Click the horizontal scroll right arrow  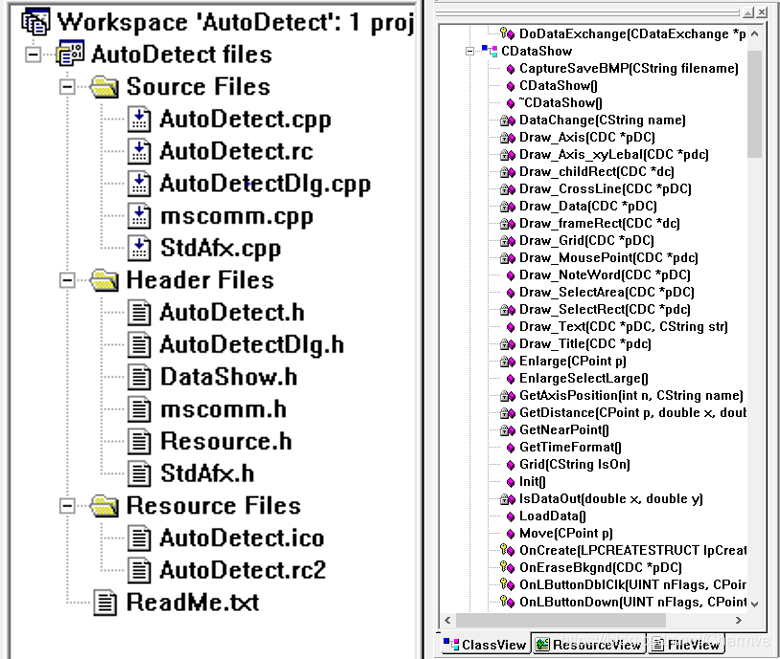coord(739,620)
